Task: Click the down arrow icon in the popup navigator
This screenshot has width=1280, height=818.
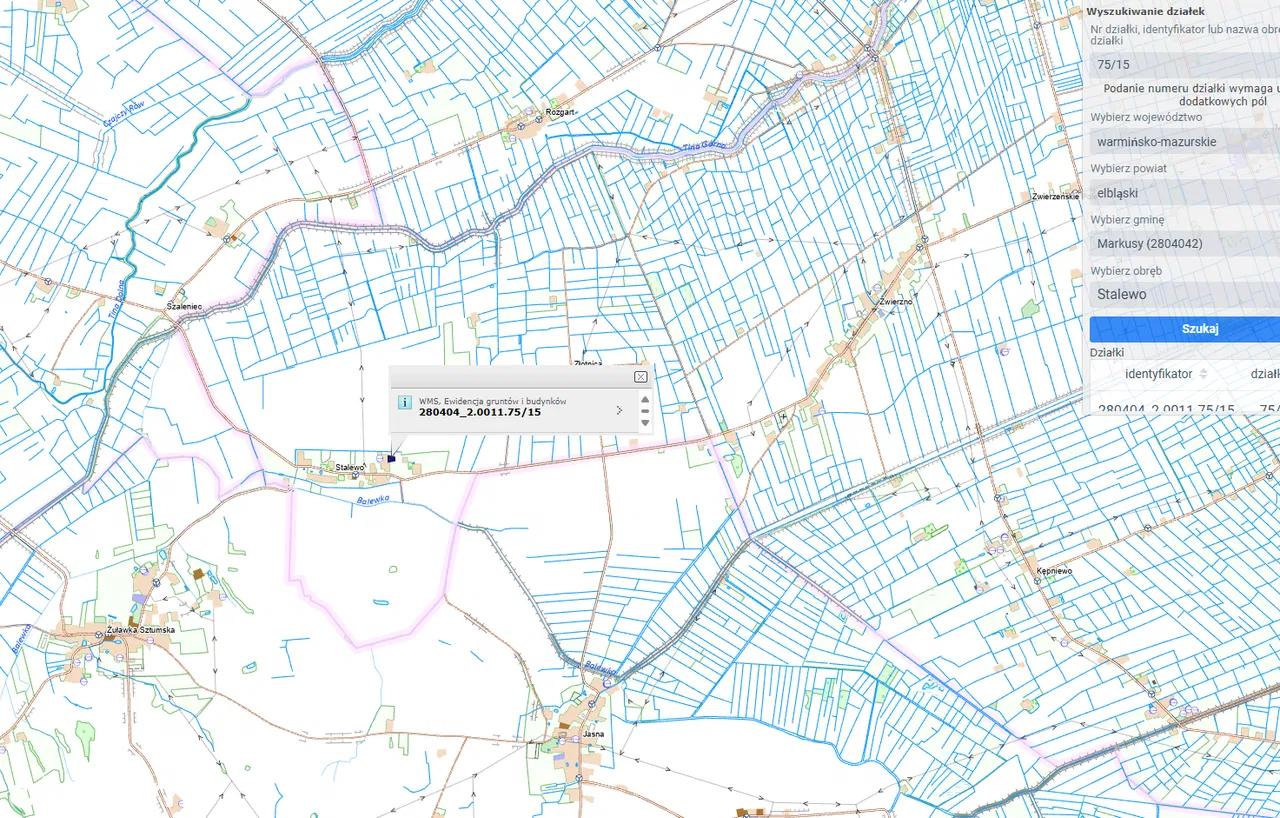Action: 645,423
